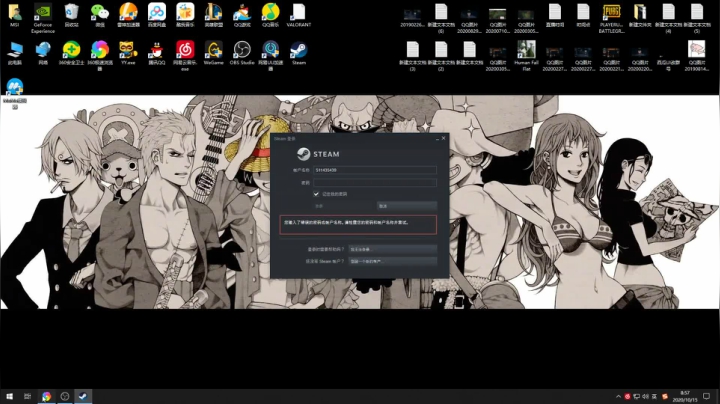This screenshot has width=720, height=404.
Task: Launch the QQ音乐 desktop shortcut
Action: tap(270, 15)
